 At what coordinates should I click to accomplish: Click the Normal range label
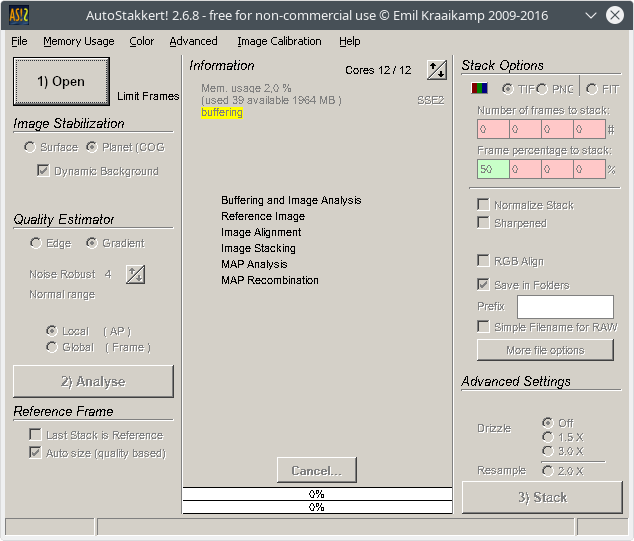[x=62, y=294]
